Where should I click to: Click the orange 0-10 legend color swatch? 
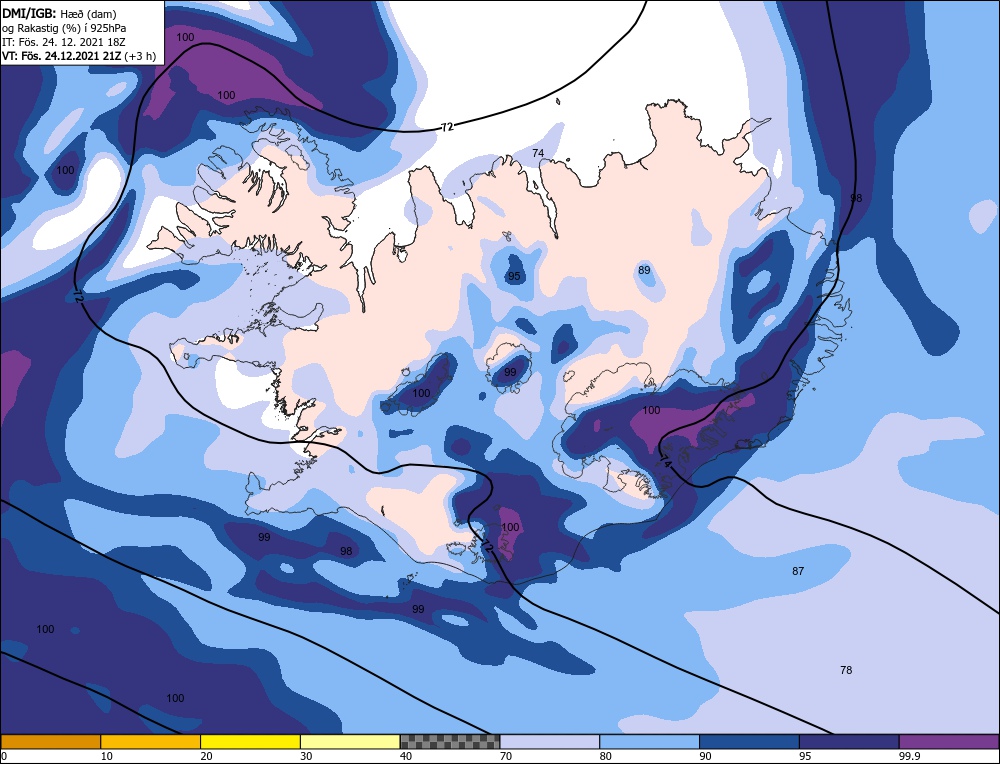coord(50,741)
